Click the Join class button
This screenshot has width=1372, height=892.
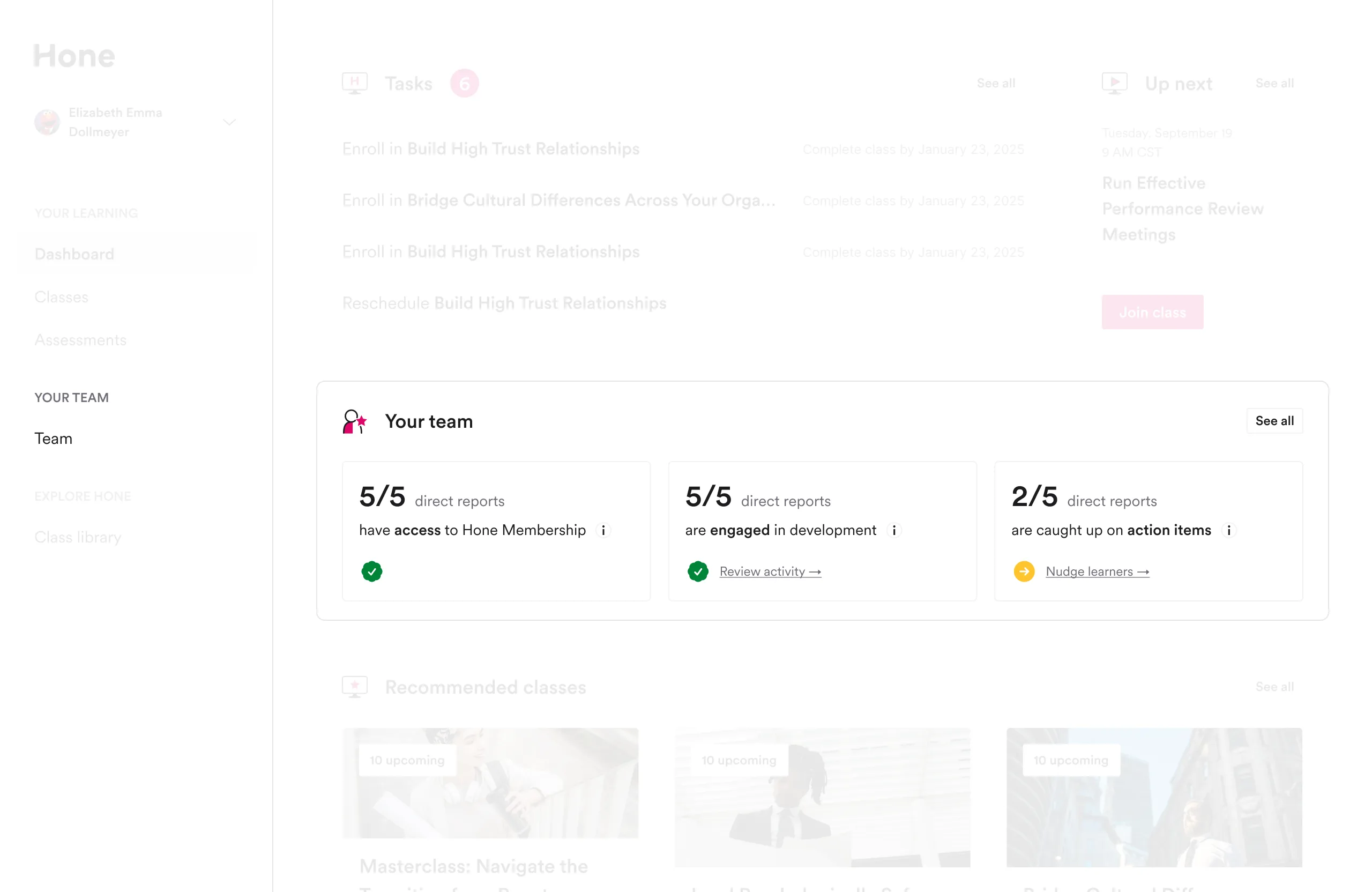1152,312
